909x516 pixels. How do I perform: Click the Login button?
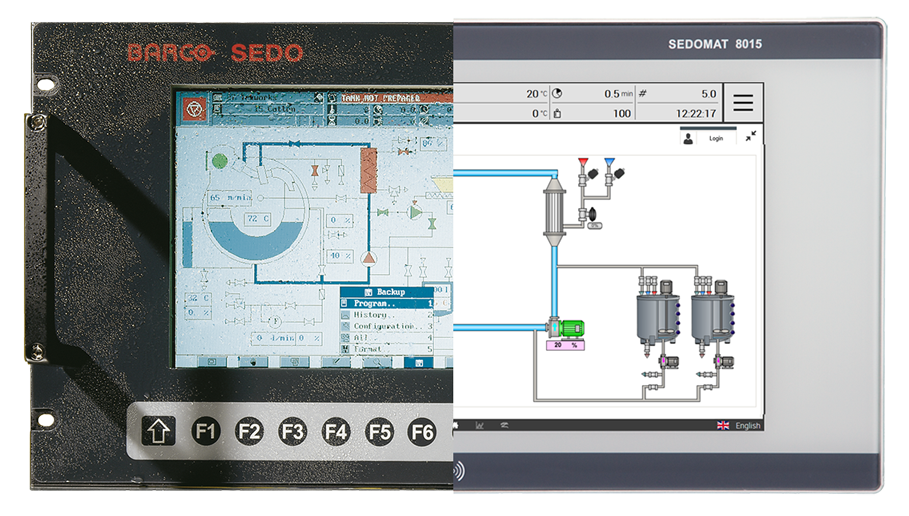[716, 139]
